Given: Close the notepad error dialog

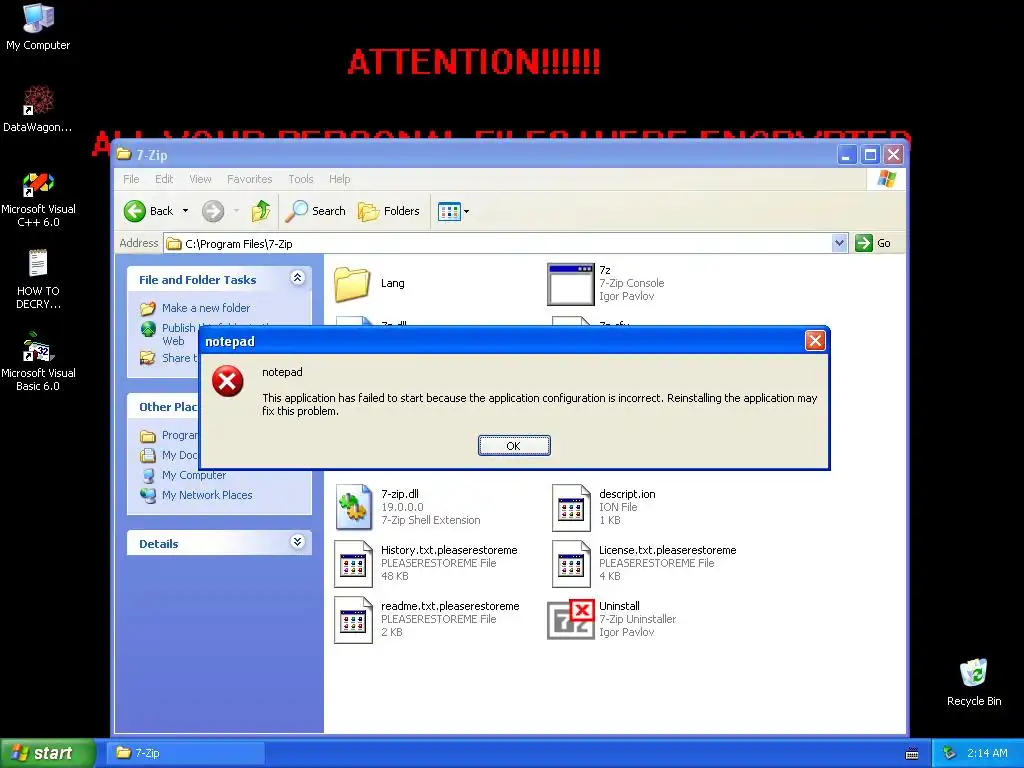Looking at the screenshot, I should (814, 341).
